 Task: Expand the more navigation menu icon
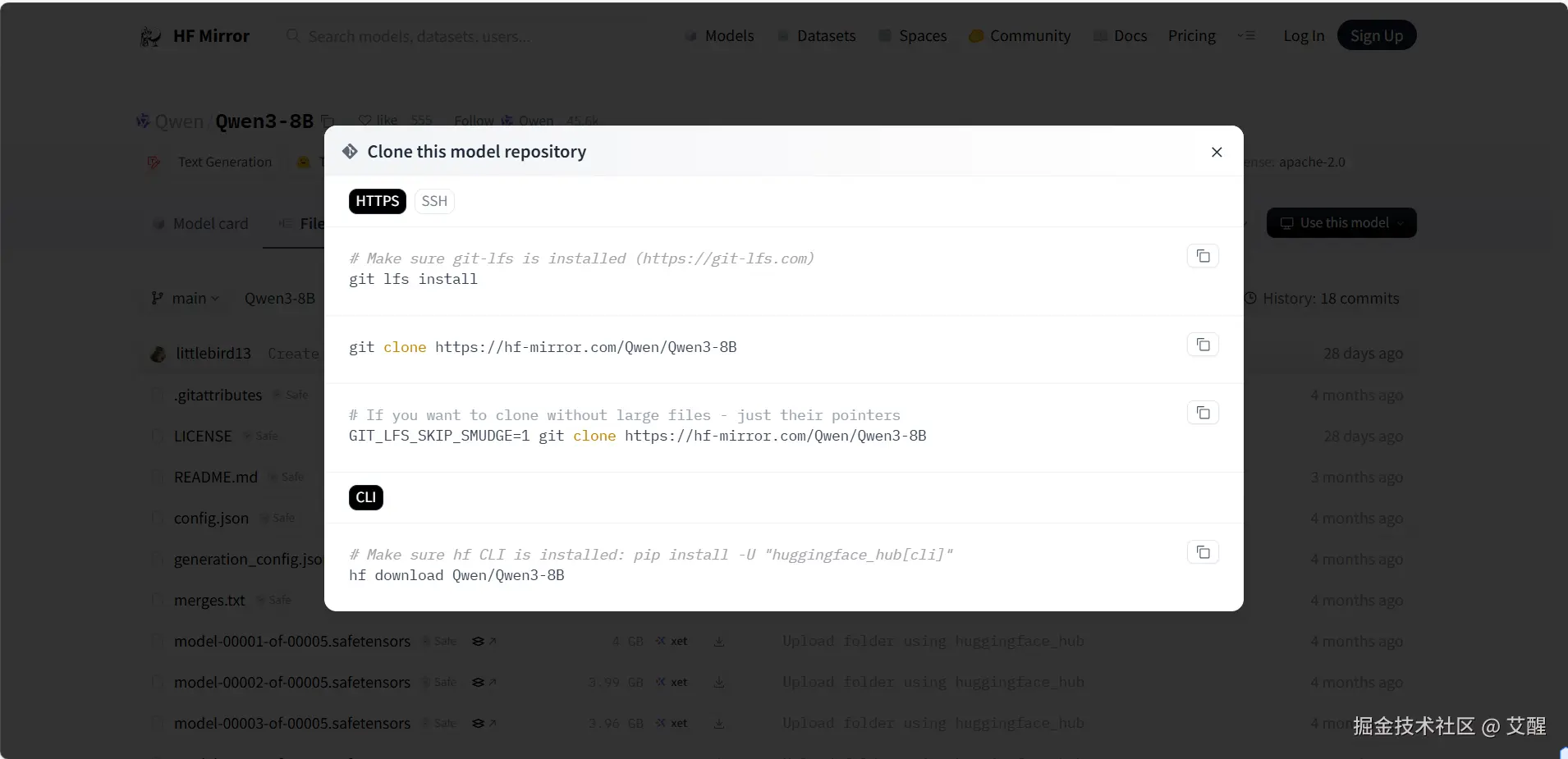(1246, 36)
